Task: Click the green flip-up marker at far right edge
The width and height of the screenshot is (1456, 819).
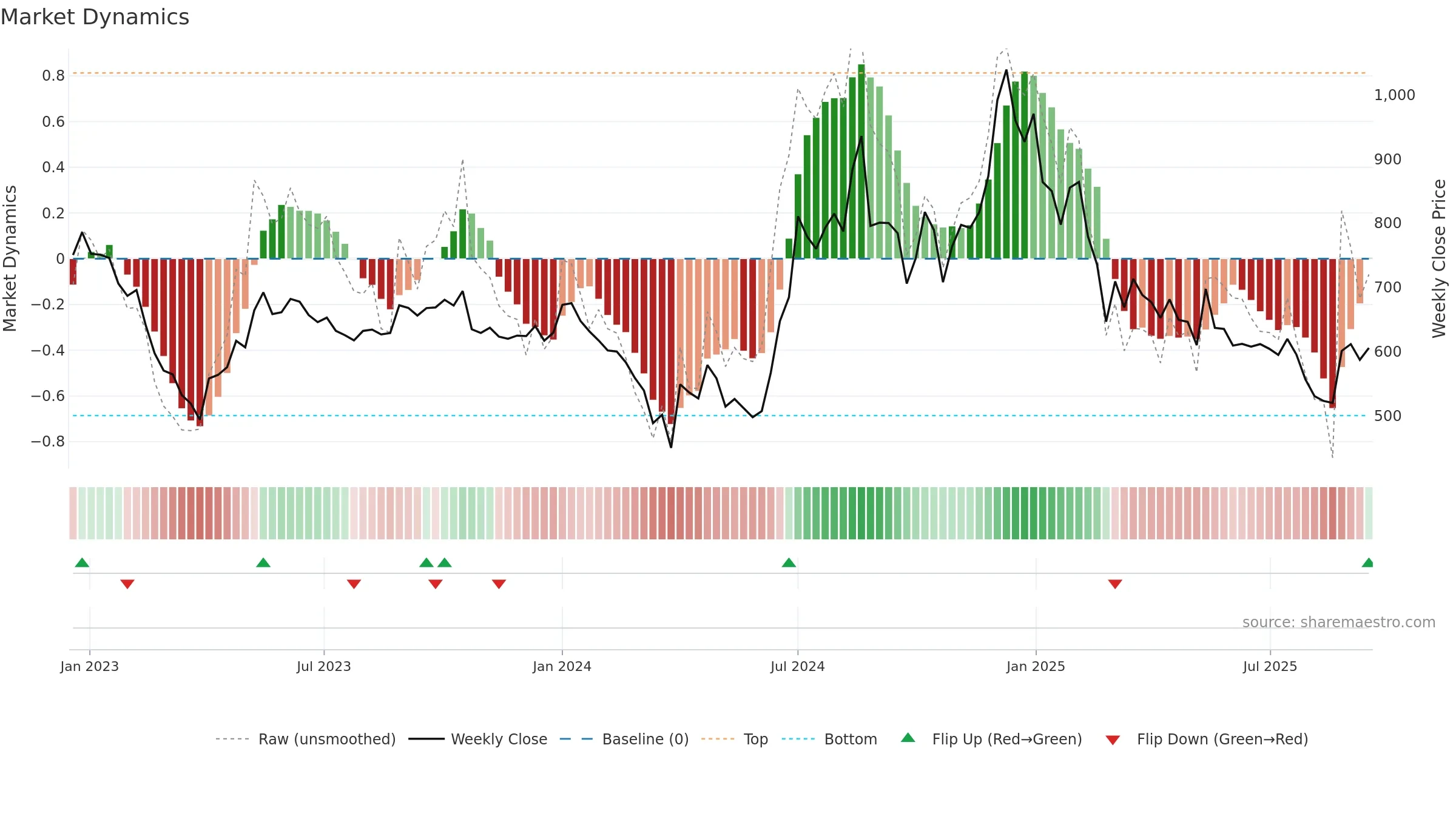Action: pos(1368,562)
